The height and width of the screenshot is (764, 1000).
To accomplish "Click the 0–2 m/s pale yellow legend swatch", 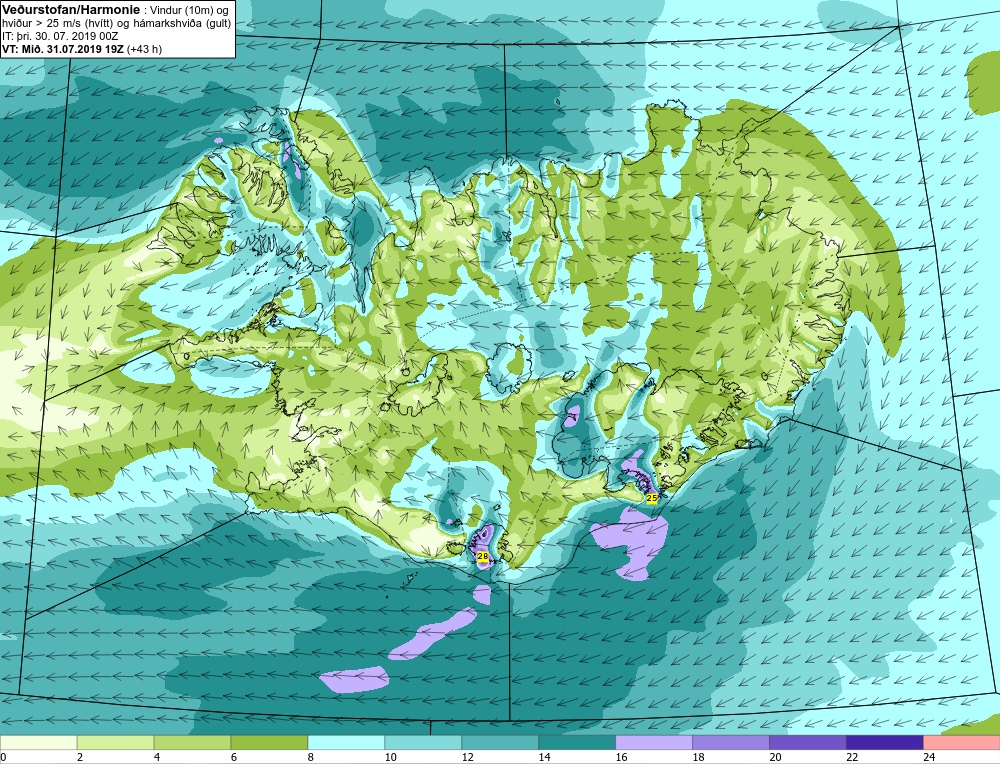I will [x=39, y=743].
